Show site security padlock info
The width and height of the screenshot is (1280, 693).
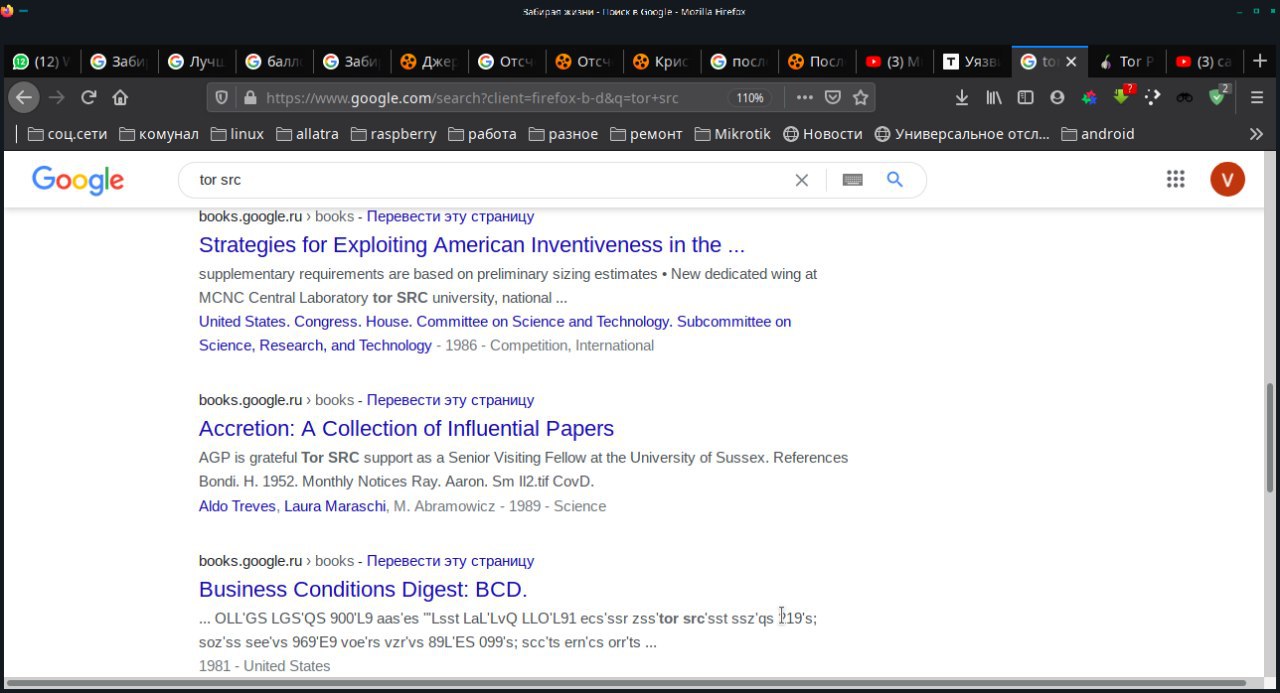250,98
